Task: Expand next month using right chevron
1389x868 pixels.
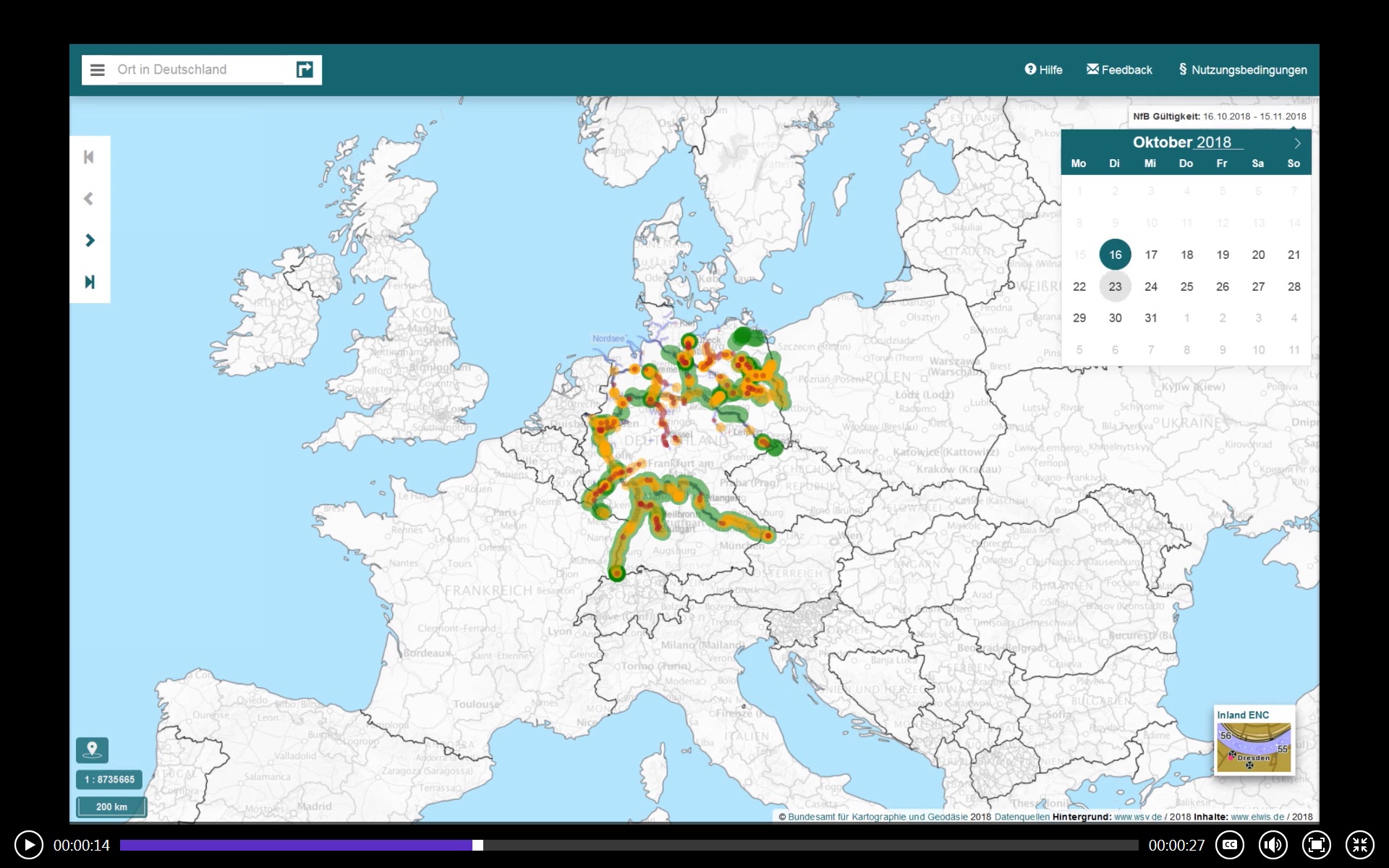Action: 1298,142
